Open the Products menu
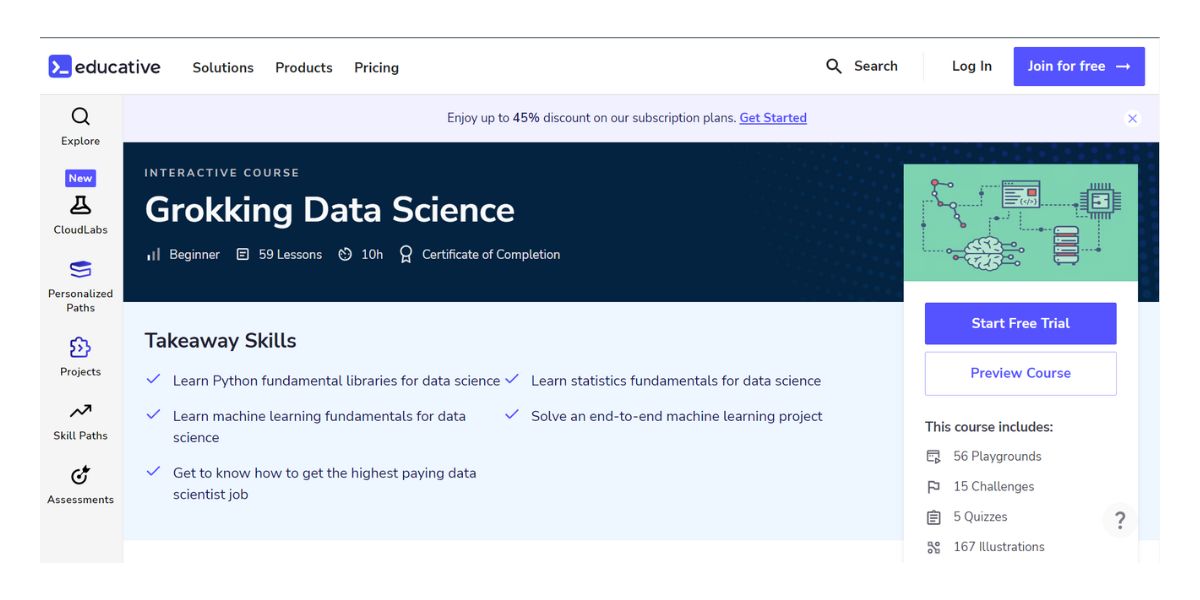1200x600 pixels. pos(304,67)
